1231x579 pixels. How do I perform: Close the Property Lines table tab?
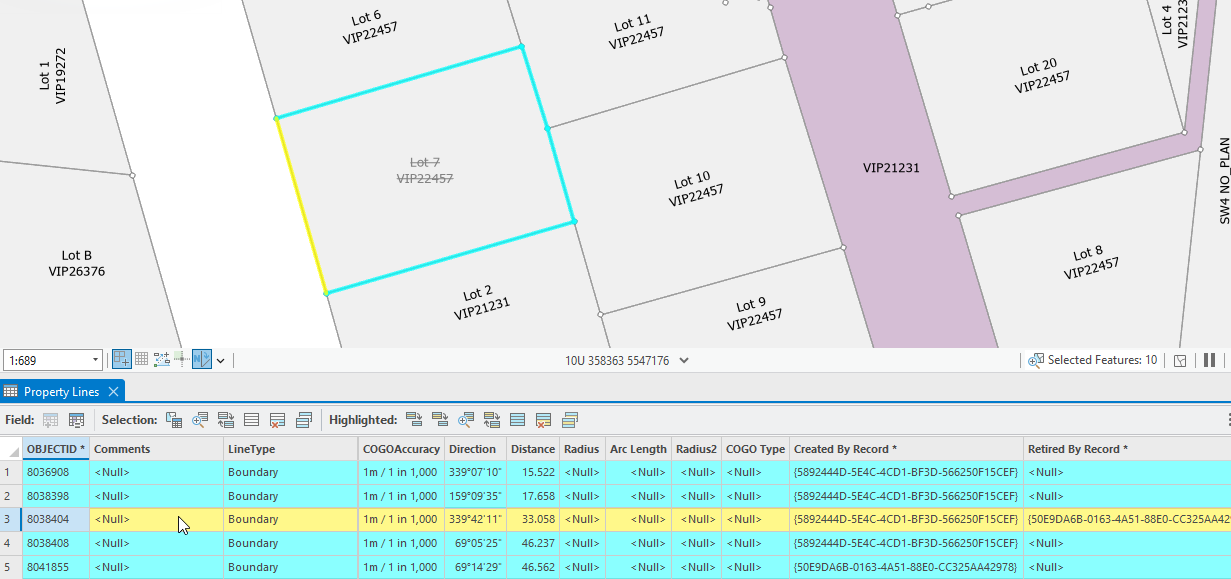[x=114, y=392]
